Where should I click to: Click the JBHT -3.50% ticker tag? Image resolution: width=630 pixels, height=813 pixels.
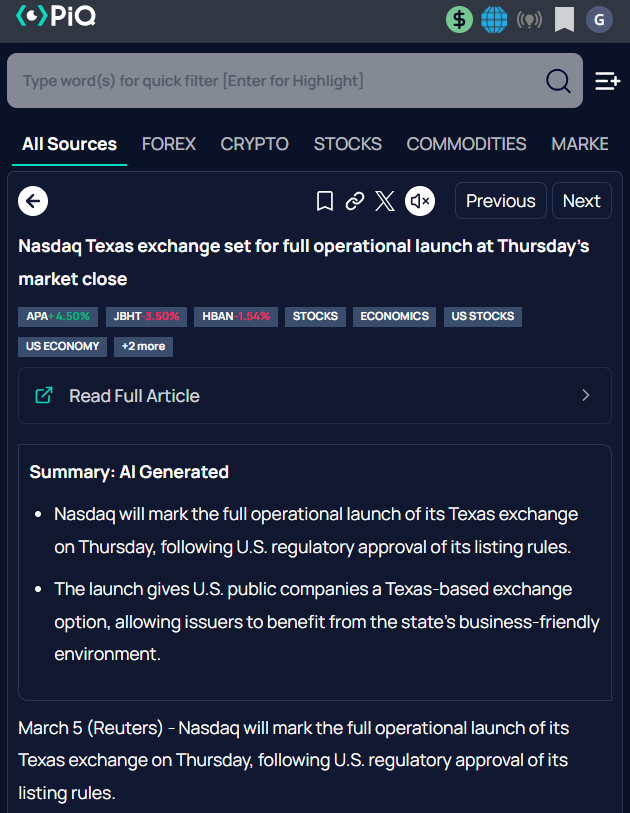146,316
